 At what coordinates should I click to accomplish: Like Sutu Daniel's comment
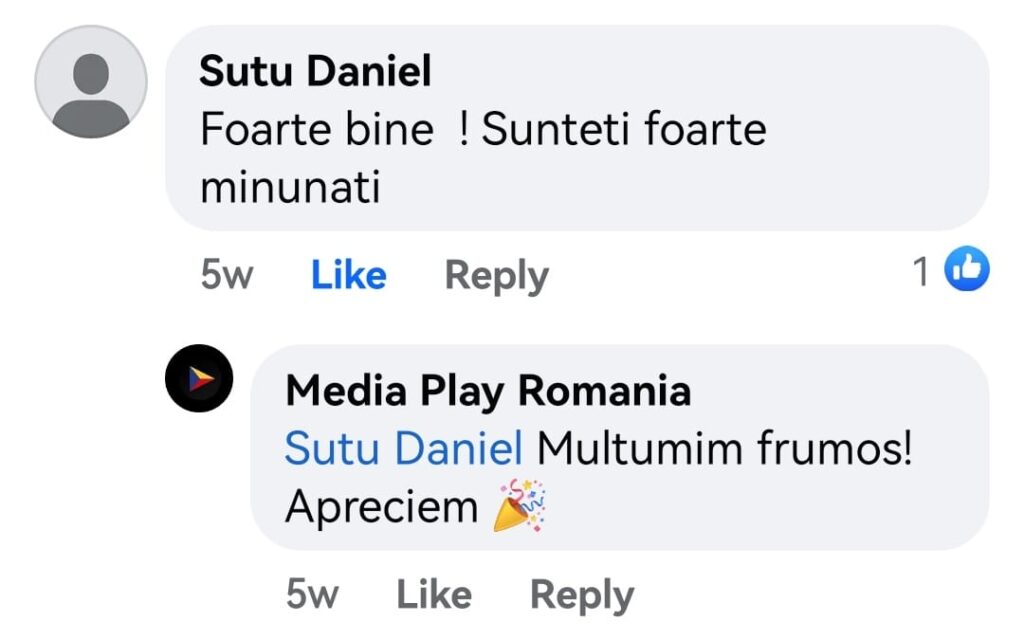pyautogui.click(x=348, y=275)
